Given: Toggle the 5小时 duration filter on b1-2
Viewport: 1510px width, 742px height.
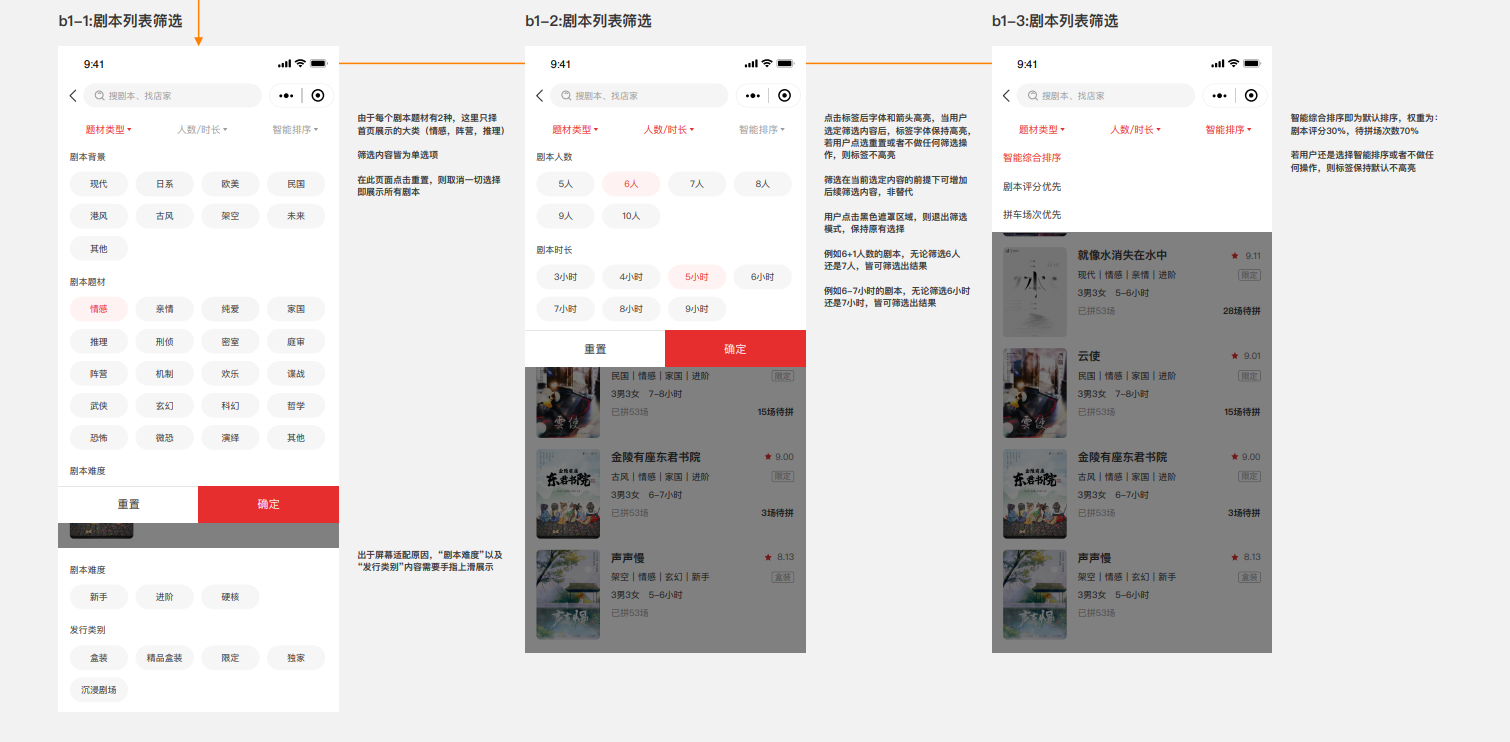Looking at the screenshot, I should pos(696,277).
